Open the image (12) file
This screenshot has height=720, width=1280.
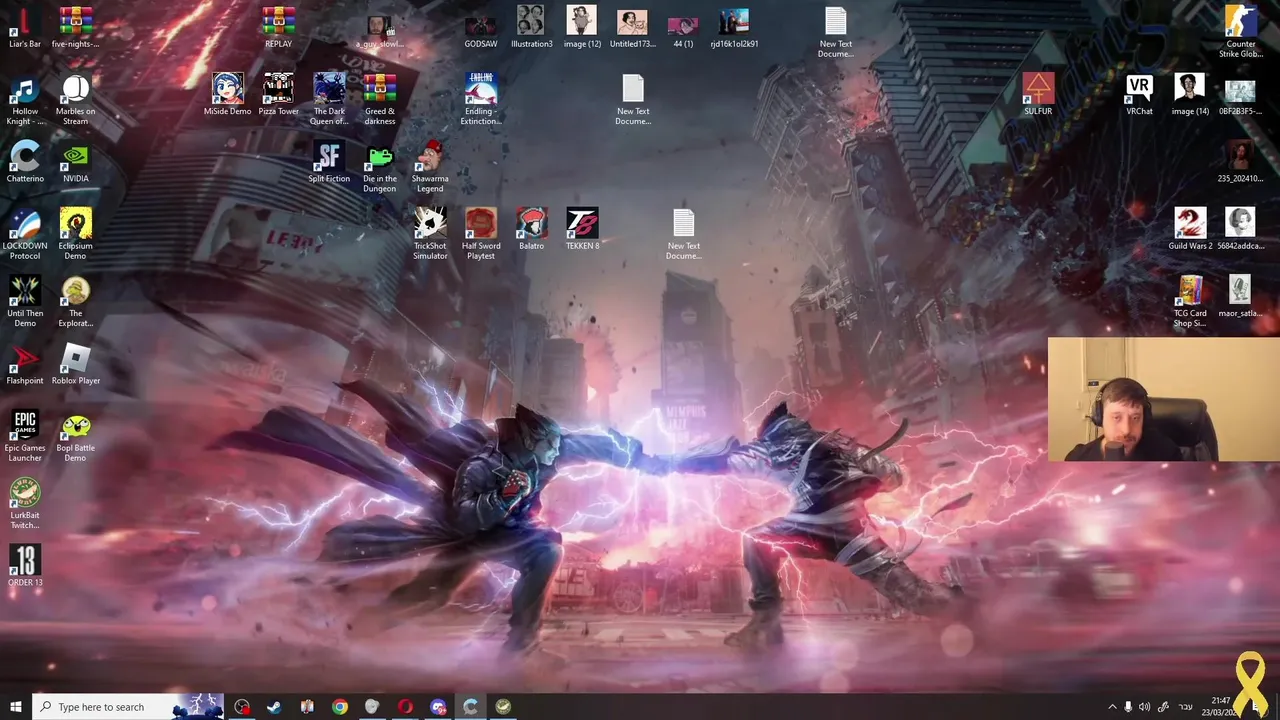(x=582, y=27)
